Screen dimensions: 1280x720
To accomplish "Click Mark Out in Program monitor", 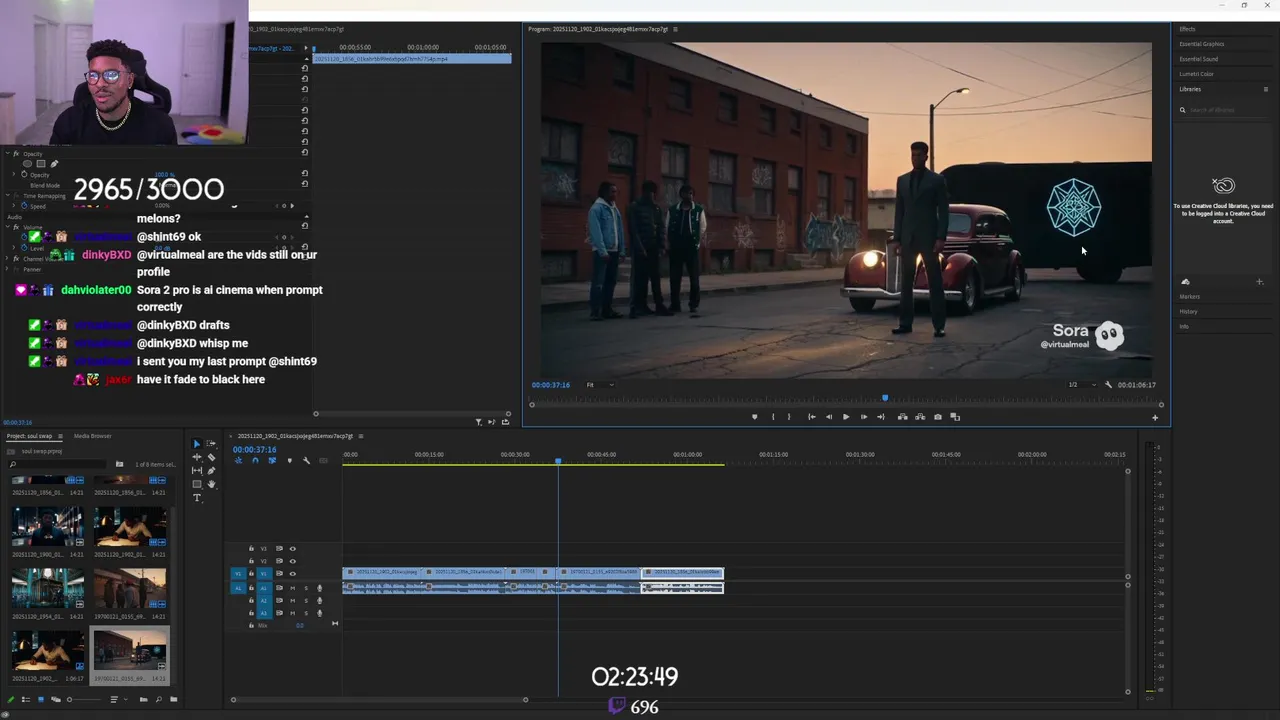I will 789,417.
